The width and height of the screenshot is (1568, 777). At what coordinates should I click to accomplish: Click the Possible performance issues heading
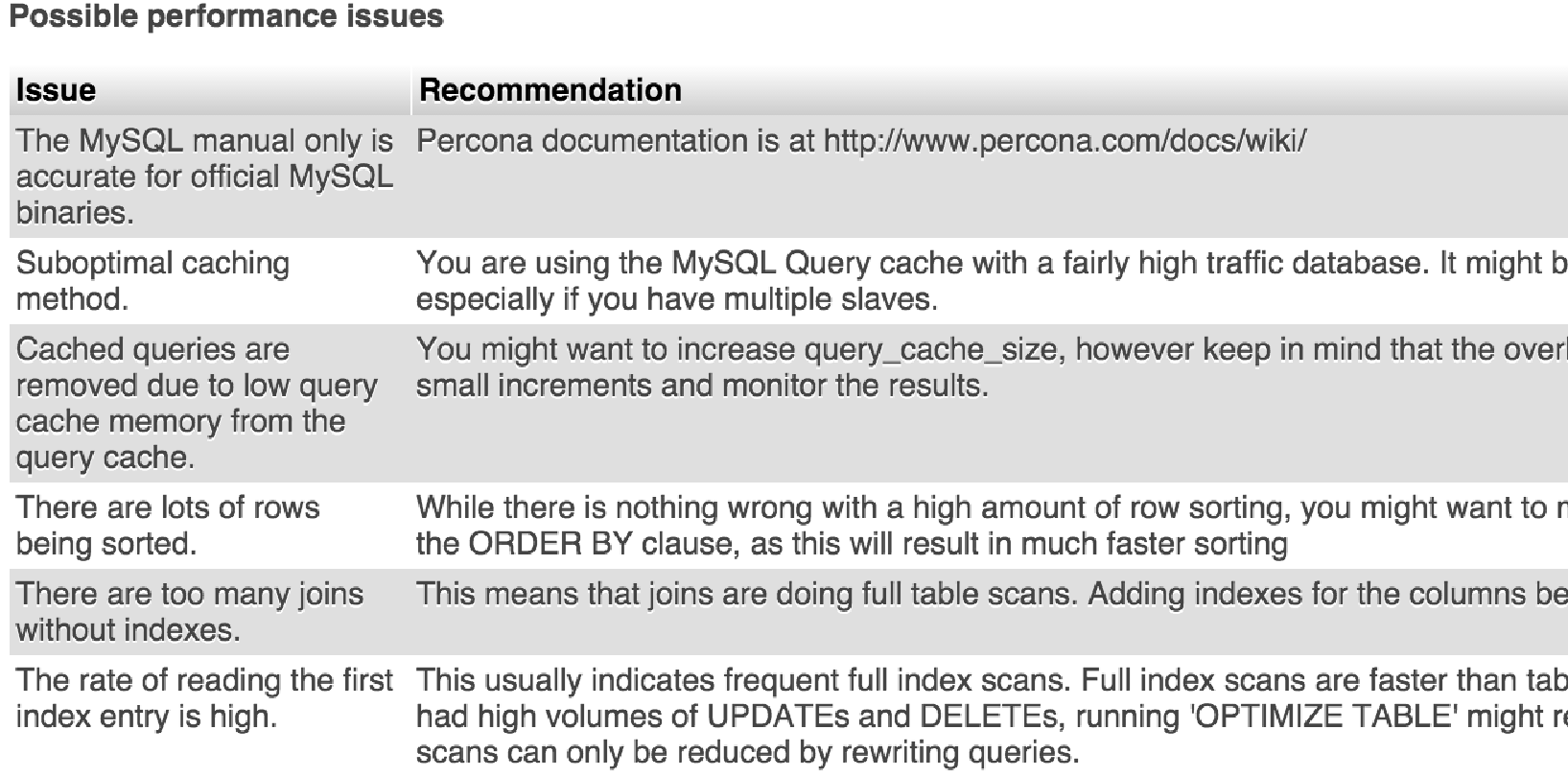(225, 16)
